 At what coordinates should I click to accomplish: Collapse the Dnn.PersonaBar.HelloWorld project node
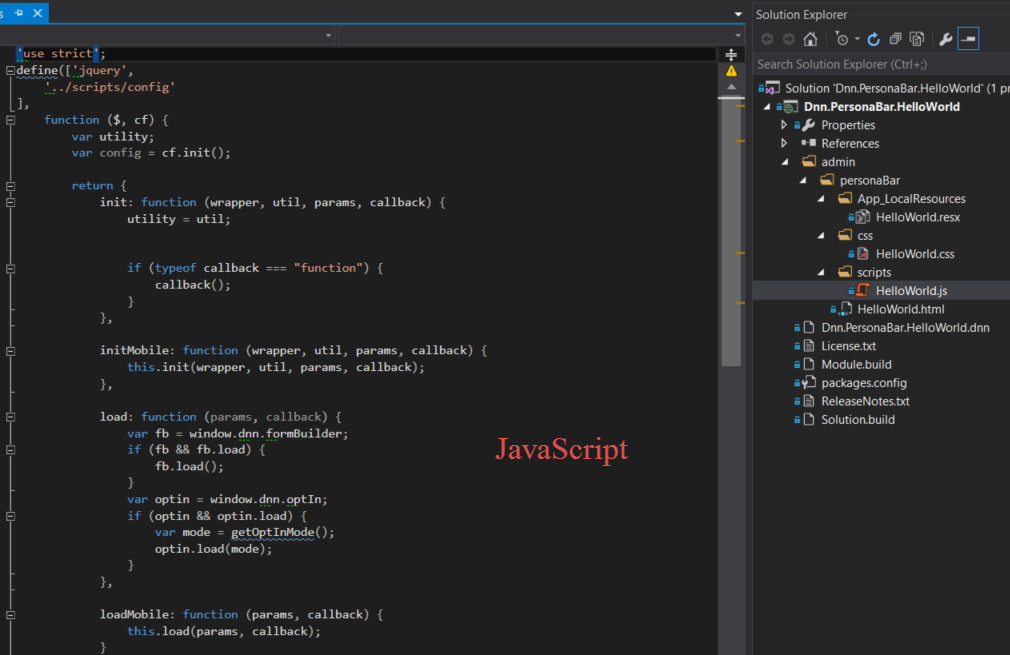[767, 107]
